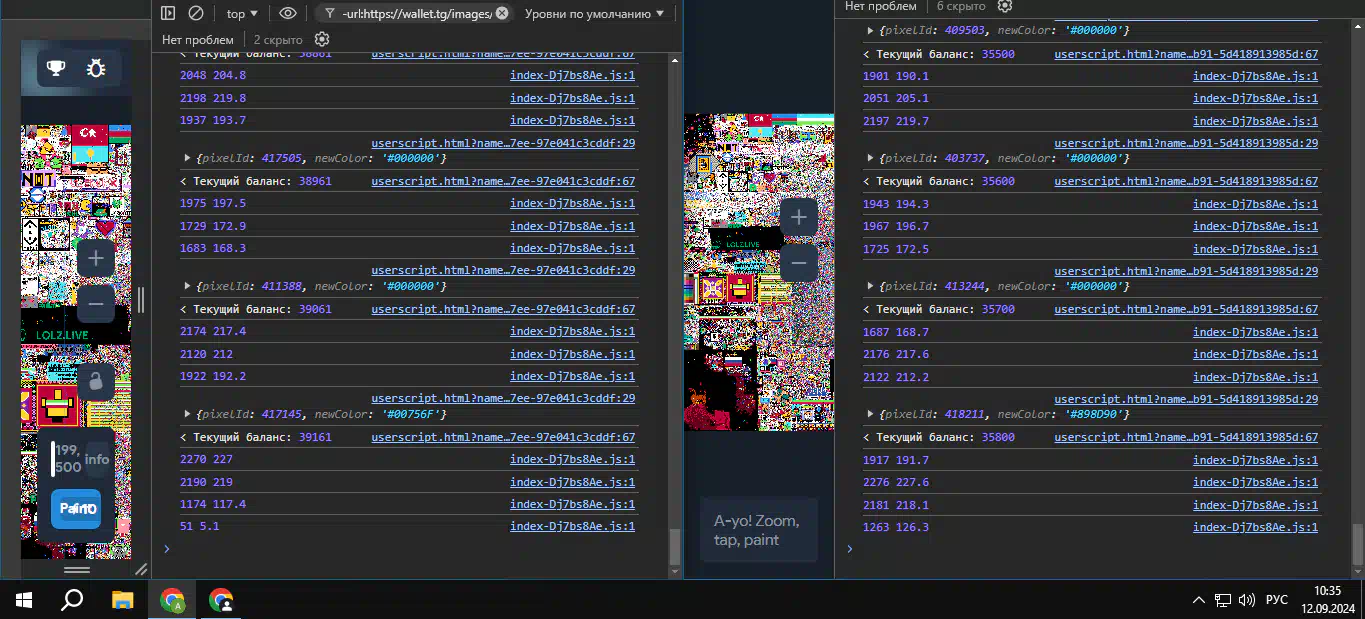Open the taskbar search magnifier
This screenshot has height=619, width=1365.
coord(72,600)
